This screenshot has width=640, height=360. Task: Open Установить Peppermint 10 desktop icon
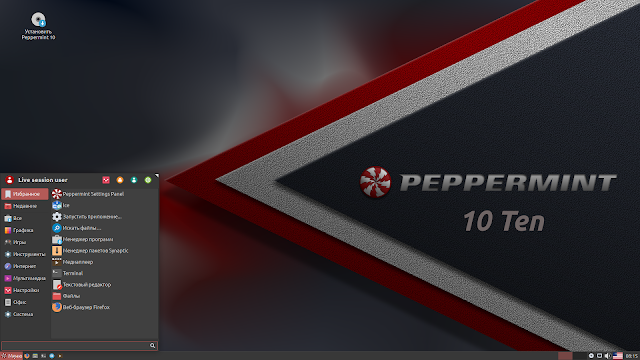(x=38, y=26)
